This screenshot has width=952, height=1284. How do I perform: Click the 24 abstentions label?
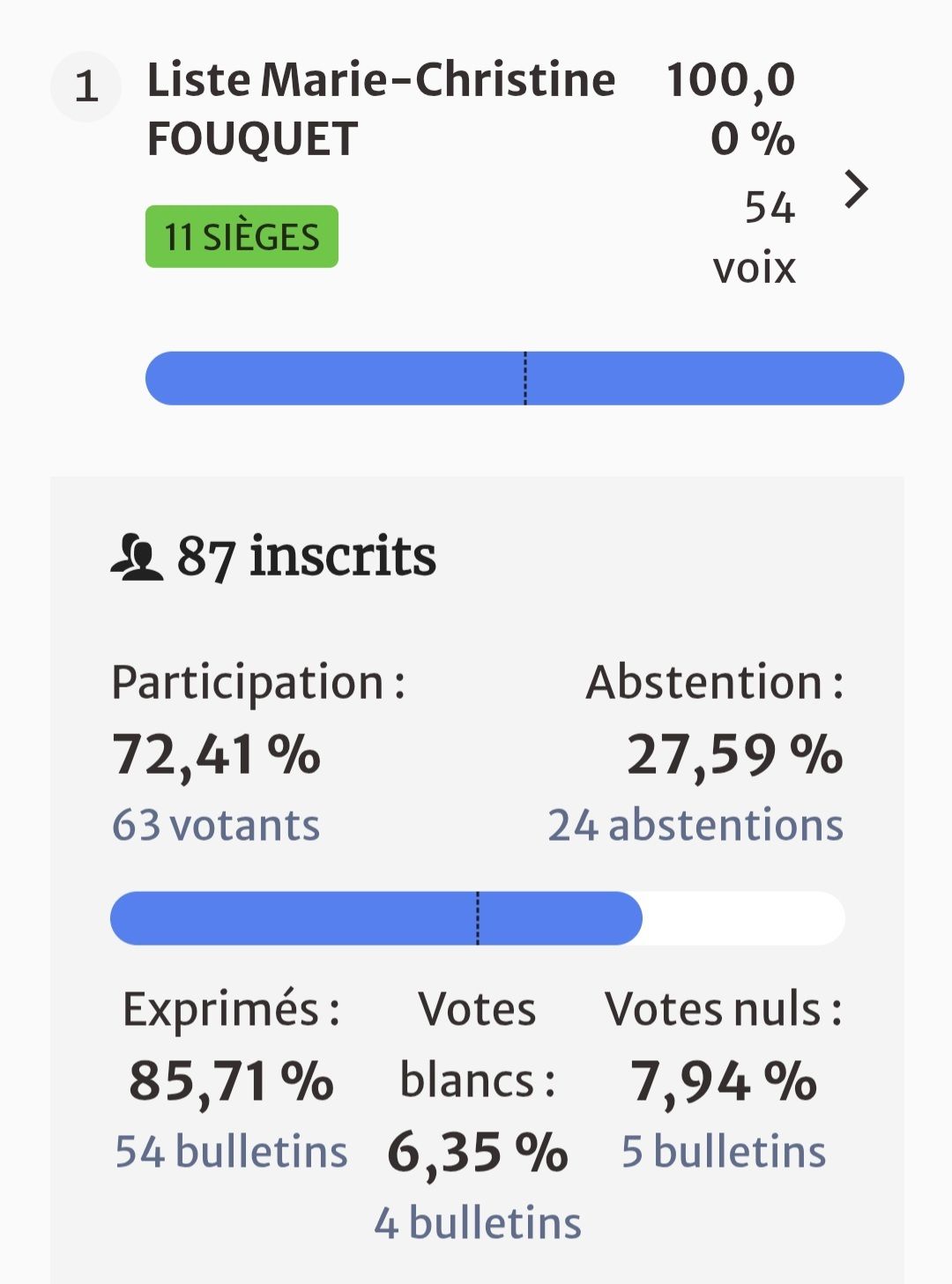695,826
